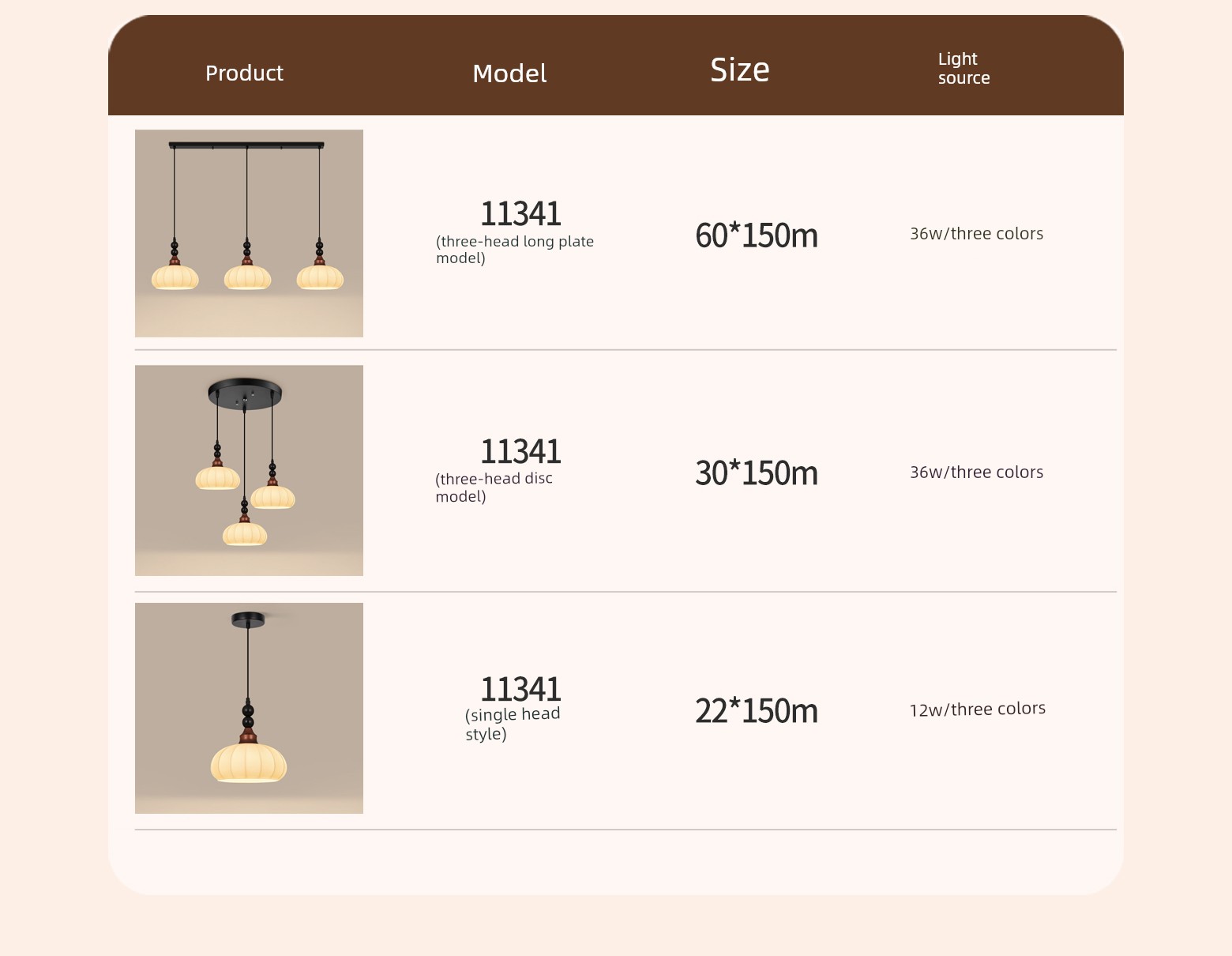Click the black long bar canopy in first image
The height and width of the screenshot is (956, 1232).
click(246, 145)
